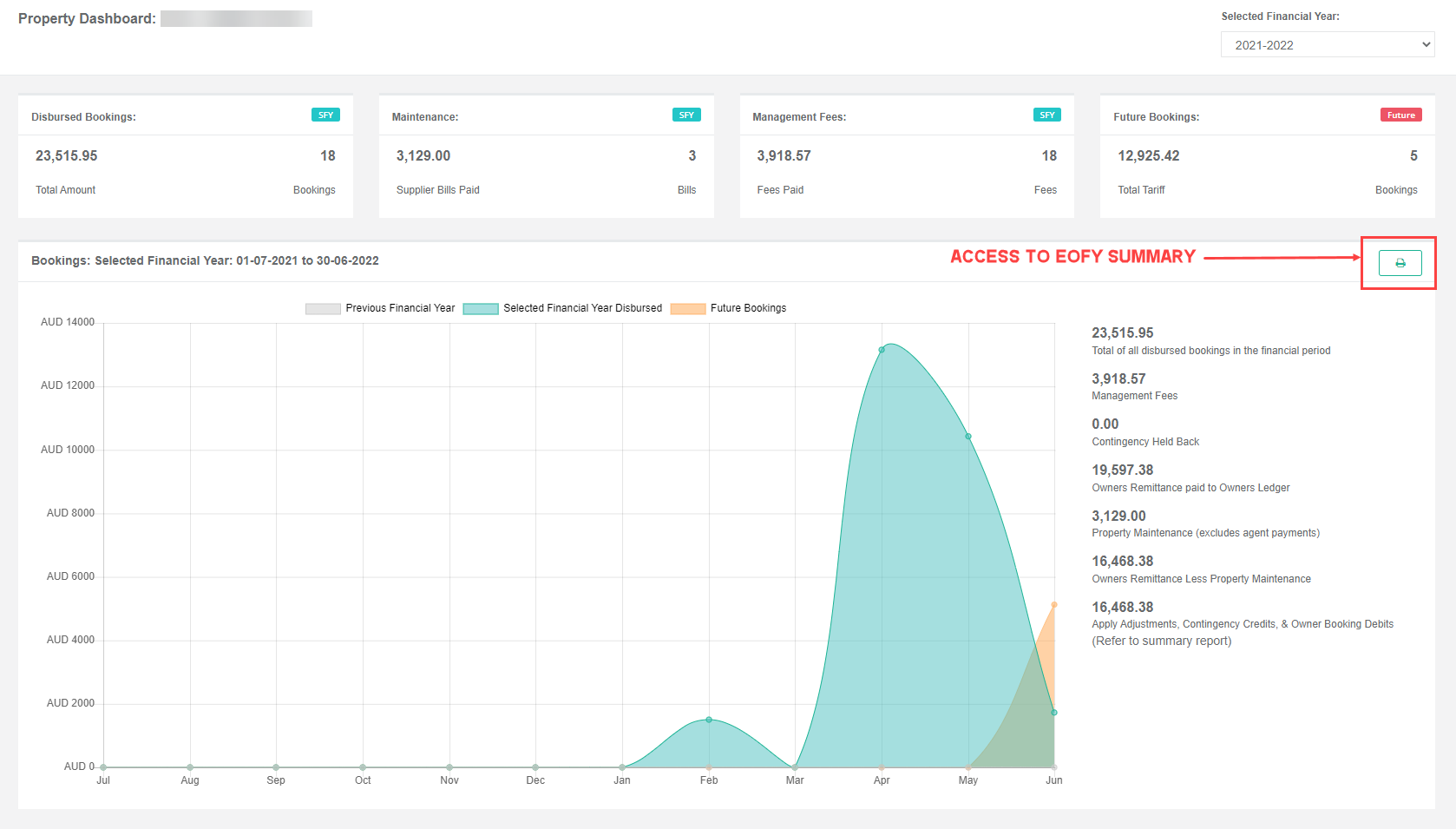Screen dimensions: 1456x829
Task: Open the Selected Financial Year dropdown
Action: (x=1327, y=45)
